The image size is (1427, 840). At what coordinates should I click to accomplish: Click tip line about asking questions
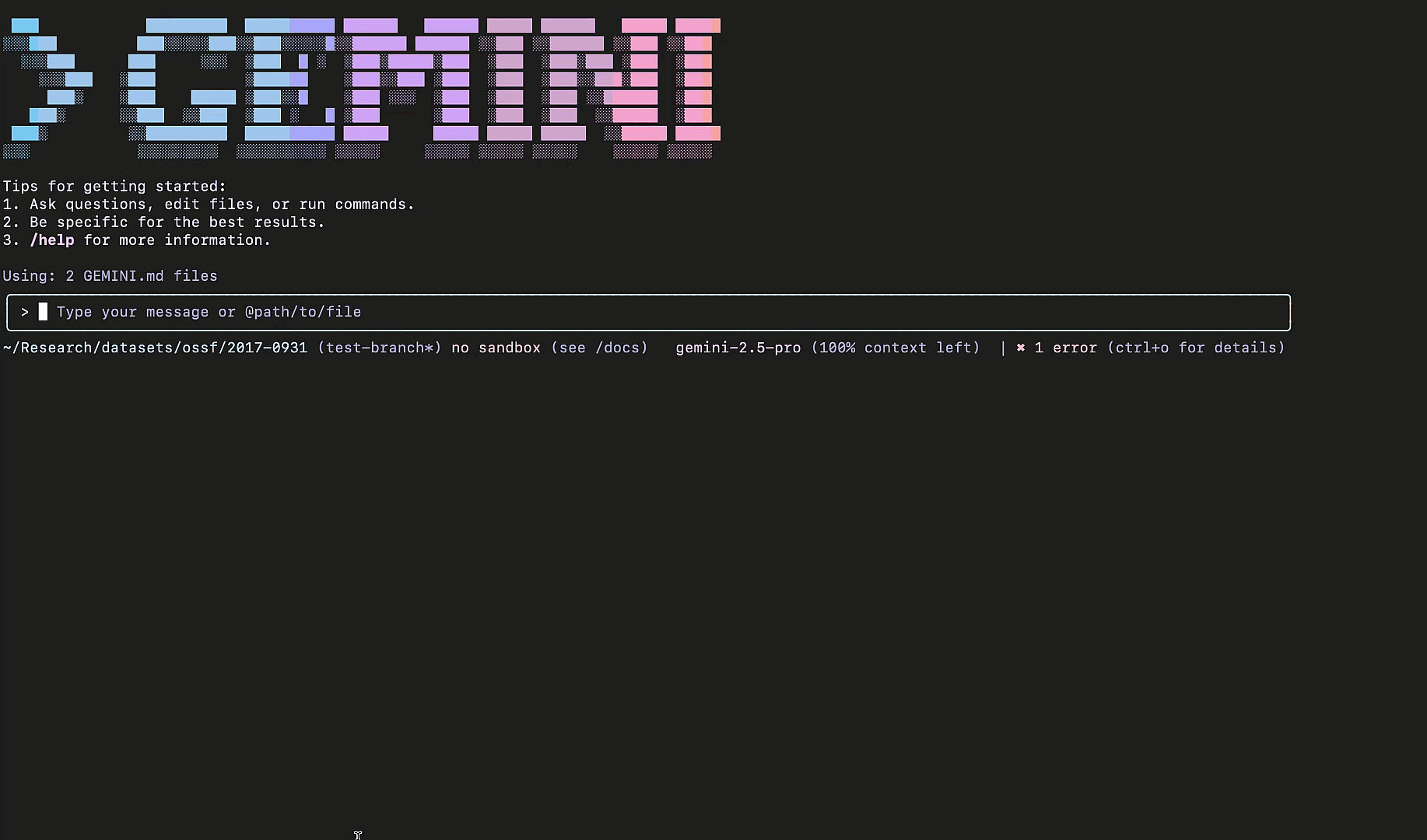point(208,204)
